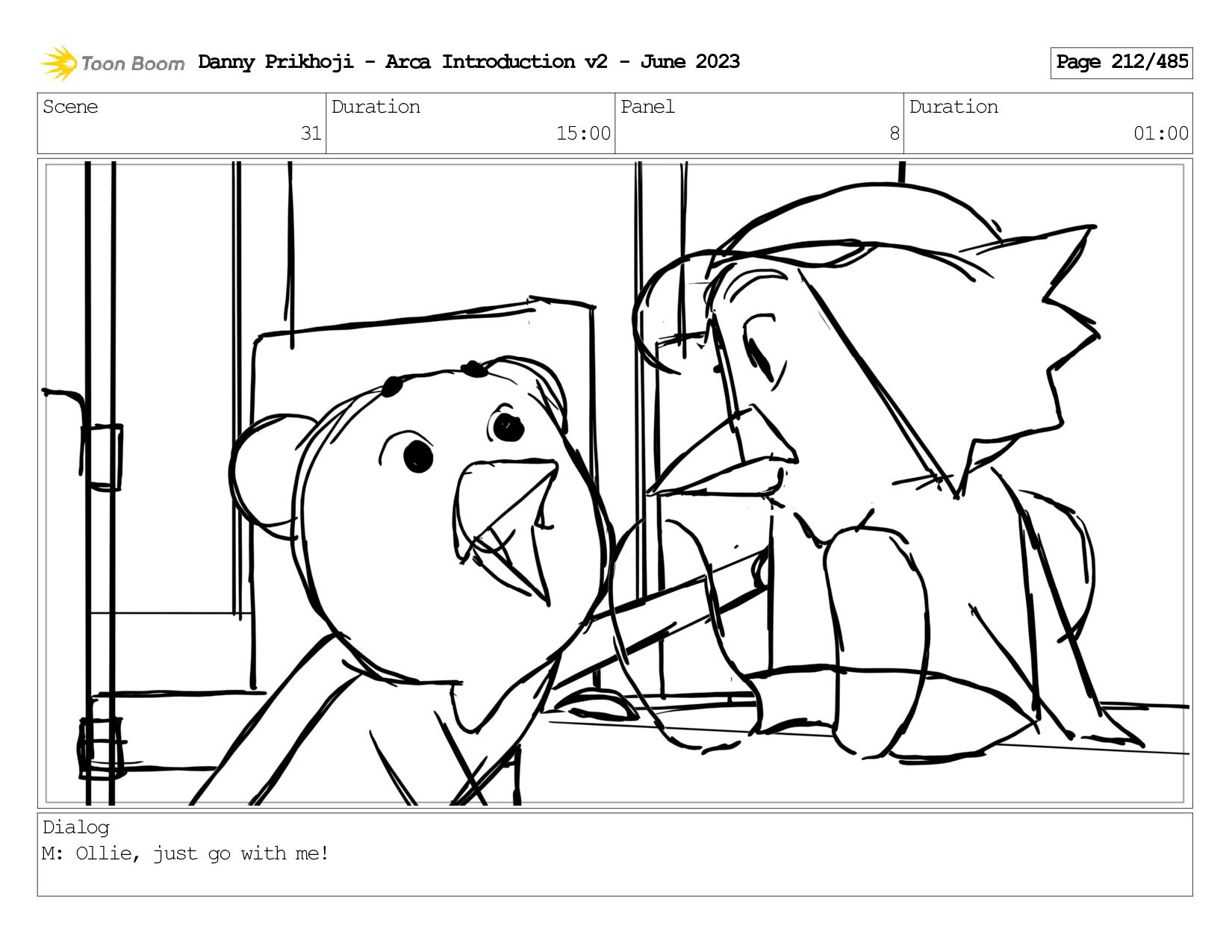Click the 'Scene' label
The image size is (1232, 952).
point(70,107)
